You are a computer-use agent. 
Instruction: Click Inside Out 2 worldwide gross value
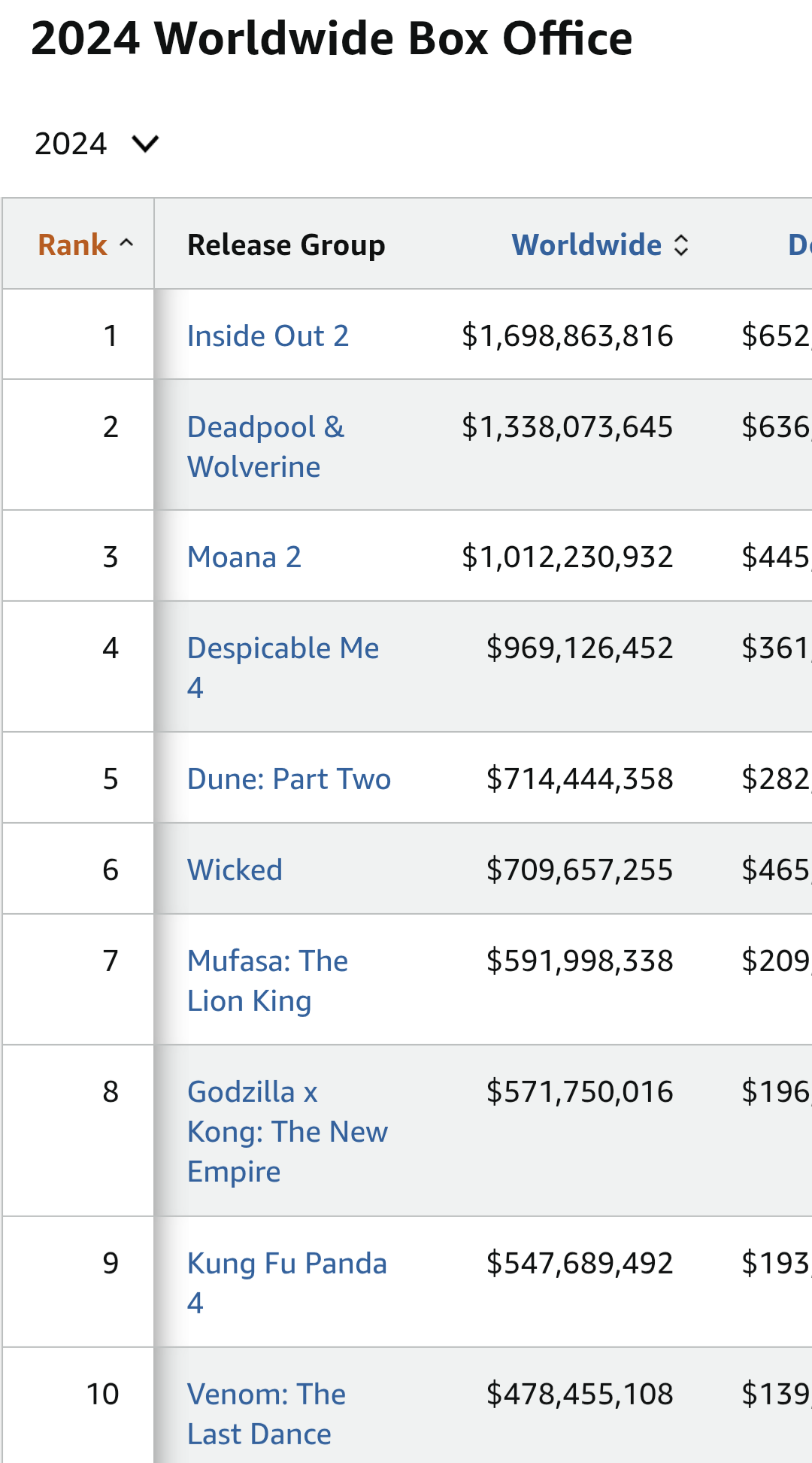tap(567, 336)
